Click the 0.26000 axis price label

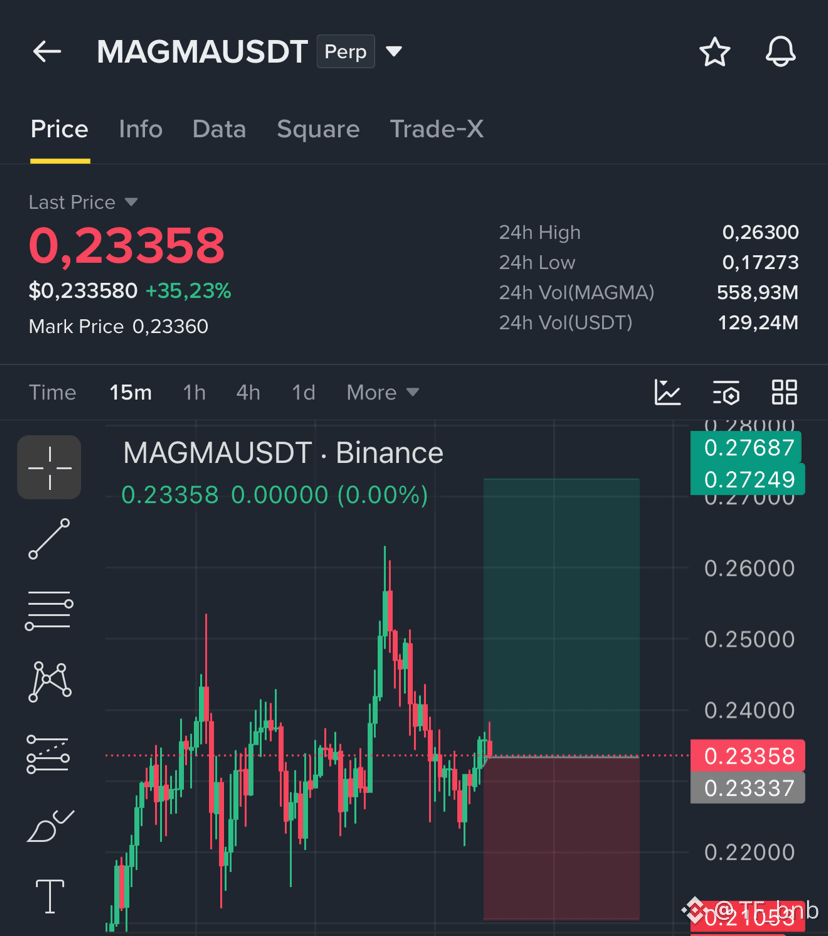(749, 568)
